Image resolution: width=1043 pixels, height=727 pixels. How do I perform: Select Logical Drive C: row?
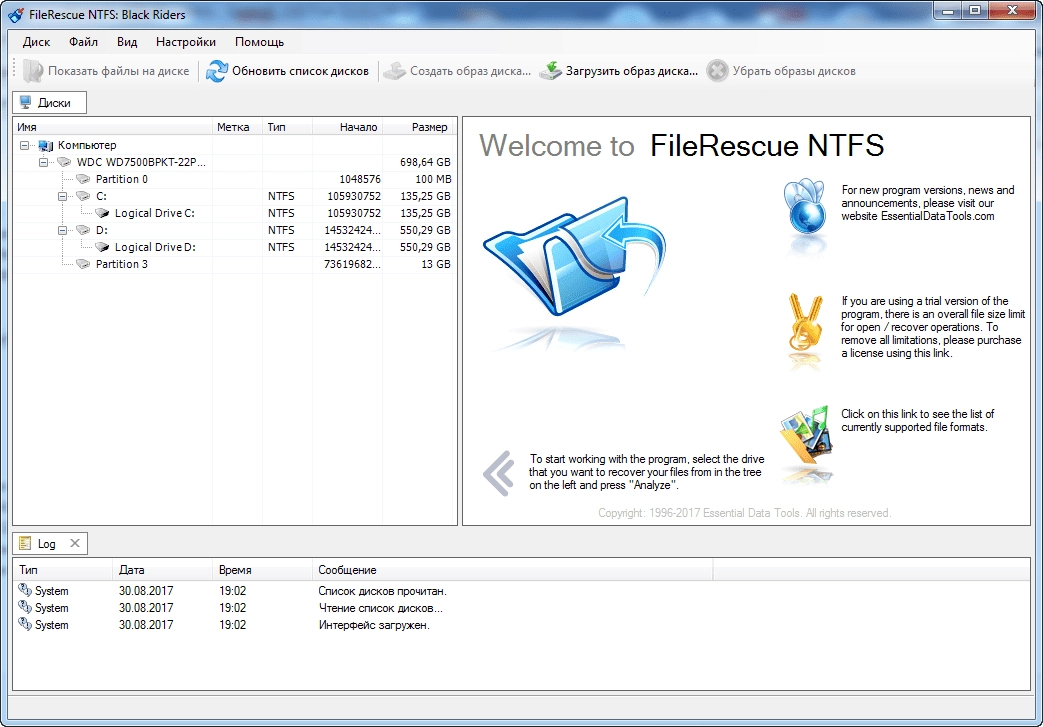234,213
